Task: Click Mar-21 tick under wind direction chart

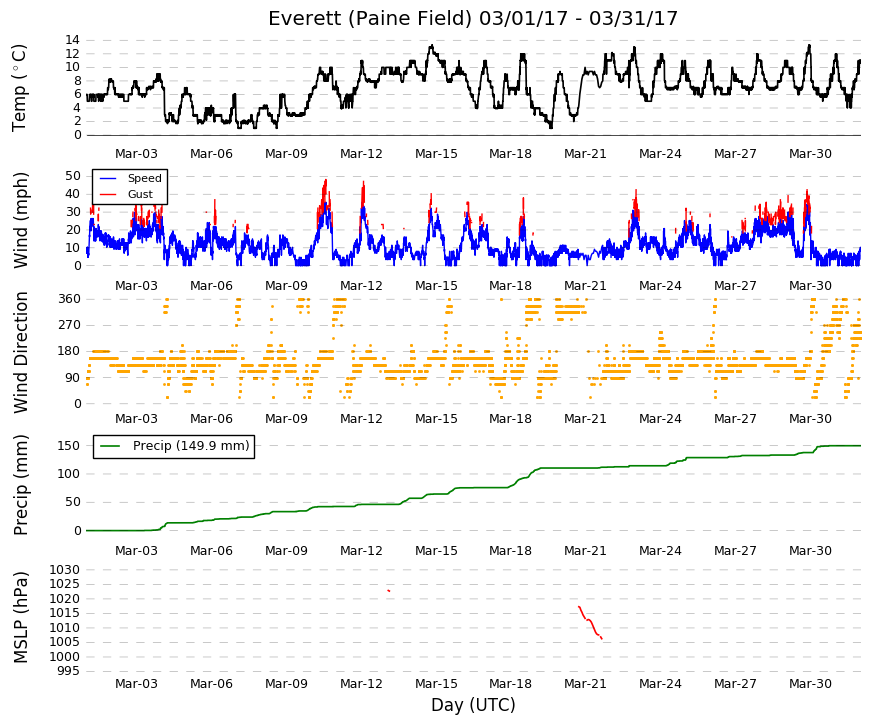Action: pos(585,419)
